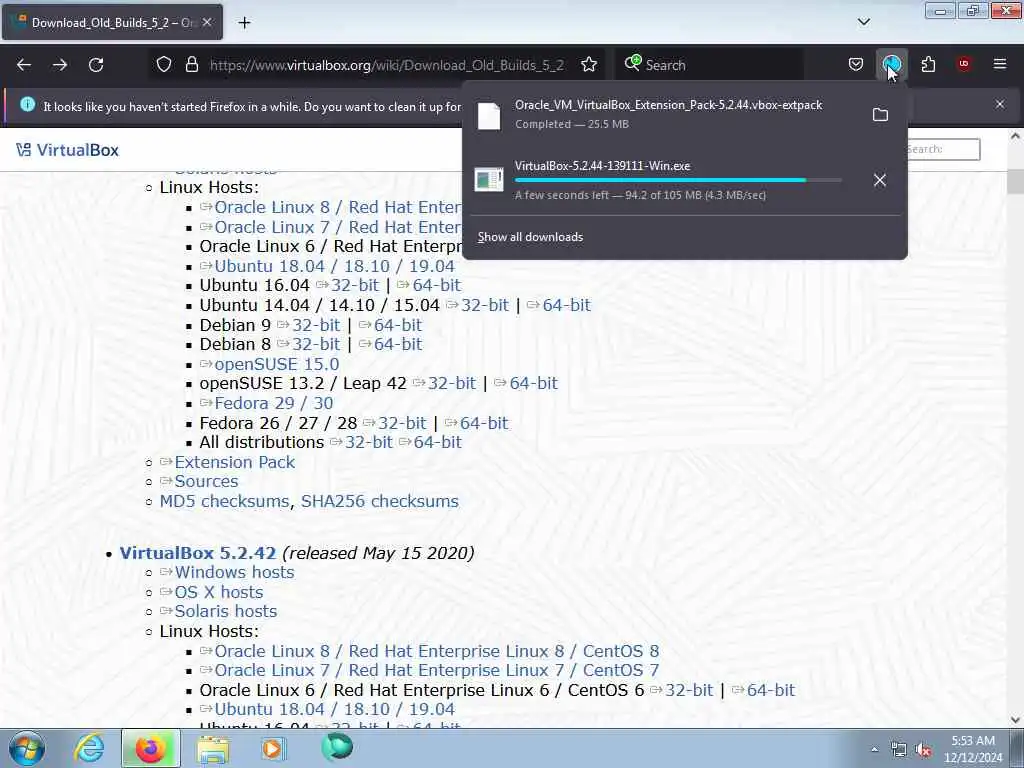Select the Download_Old_Builds_5_2 browser tab

point(112,22)
